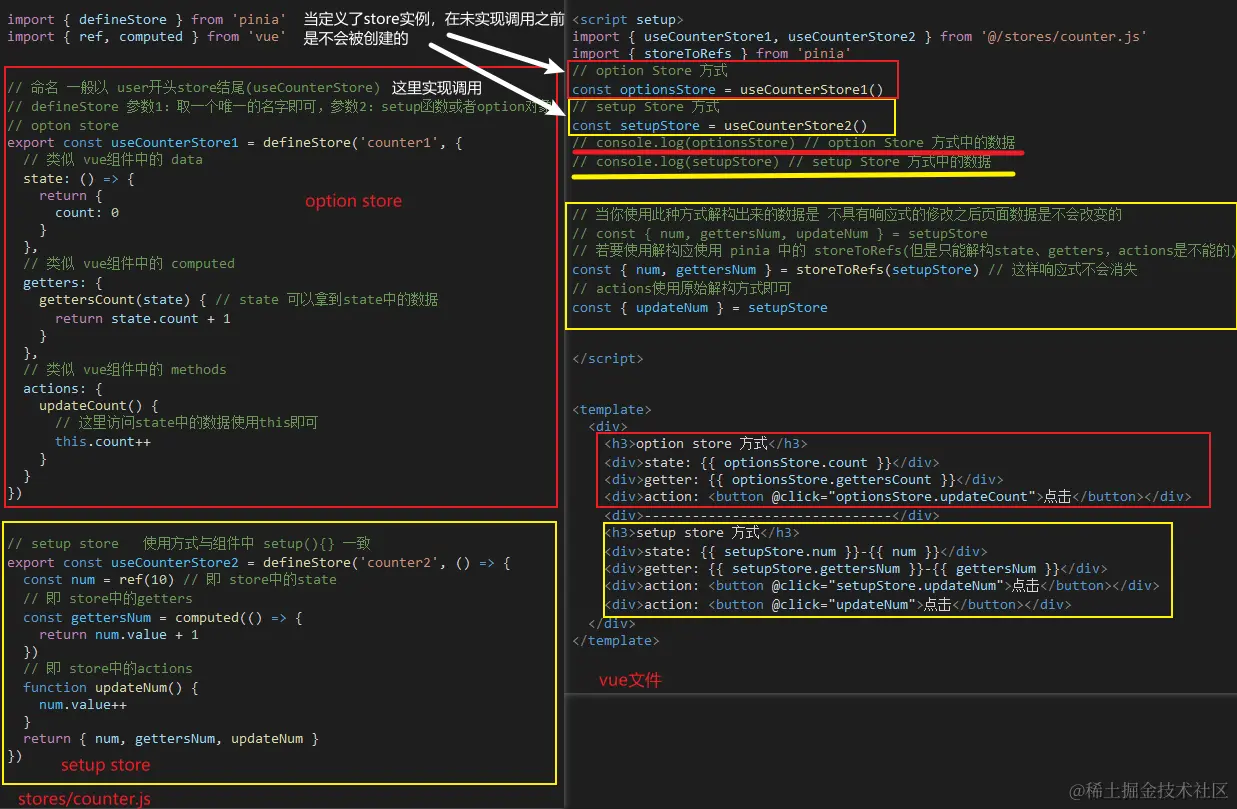Click the '<h3>option store 方式</h3>' line
The width and height of the screenshot is (1237, 809).
(x=705, y=444)
